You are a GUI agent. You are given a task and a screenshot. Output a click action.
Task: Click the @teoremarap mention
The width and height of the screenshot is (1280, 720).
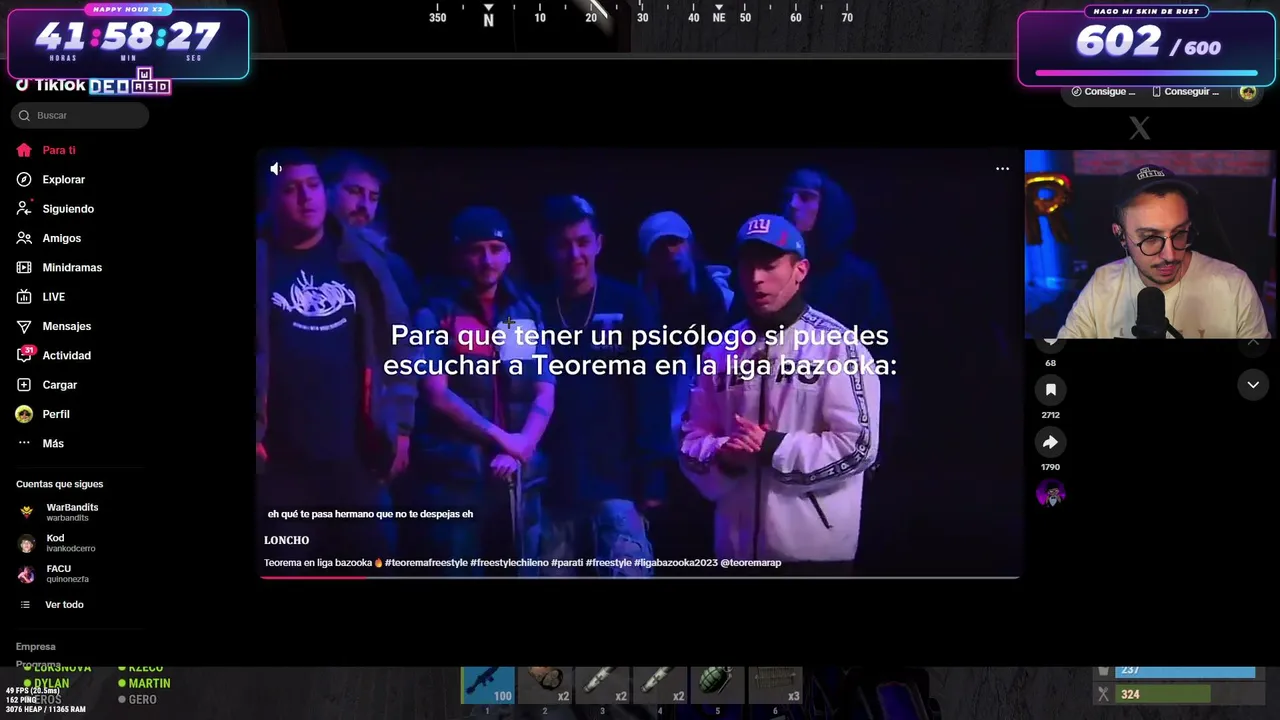[750, 563]
